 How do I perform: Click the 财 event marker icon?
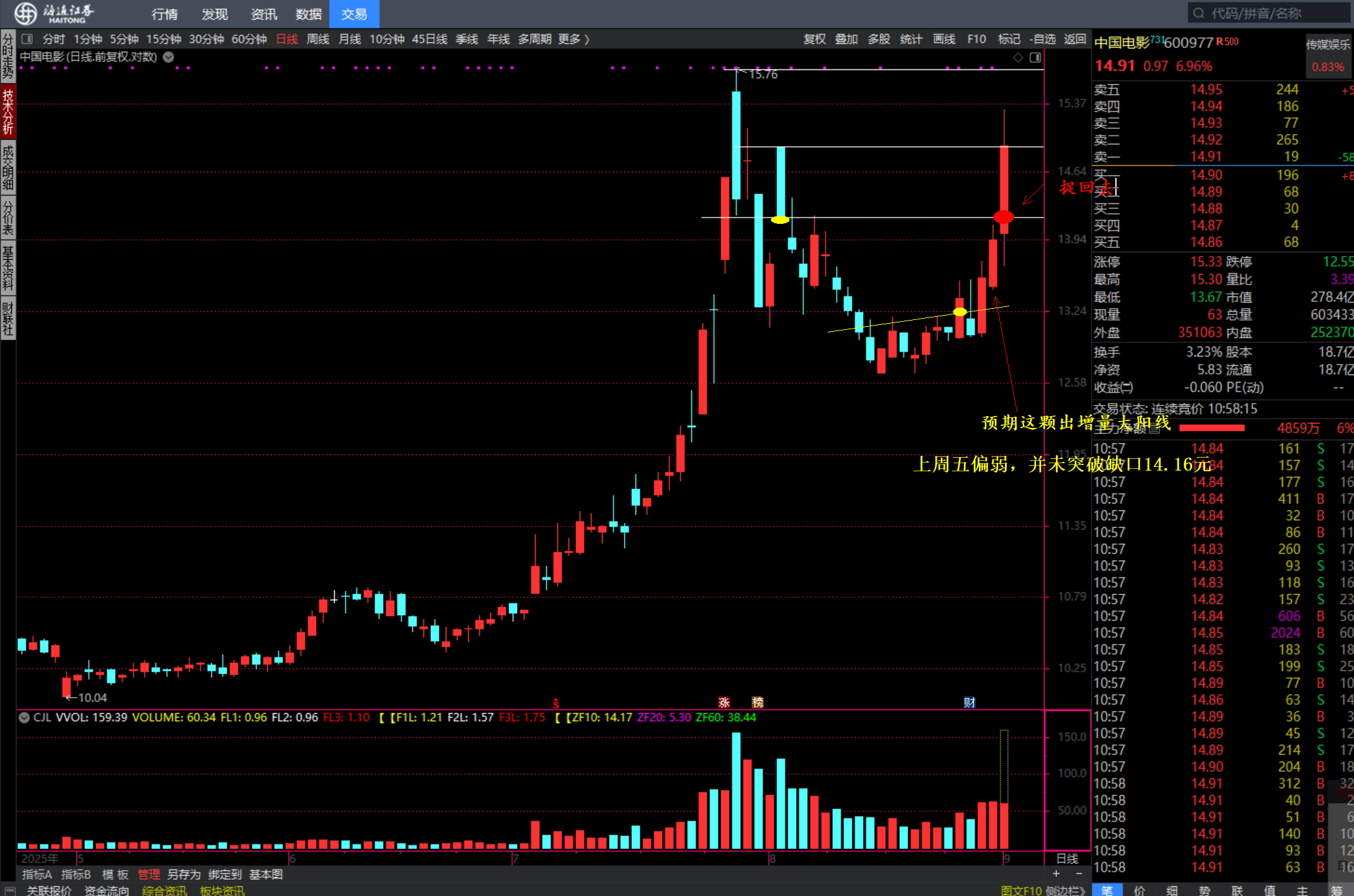click(x=970, y=703)
